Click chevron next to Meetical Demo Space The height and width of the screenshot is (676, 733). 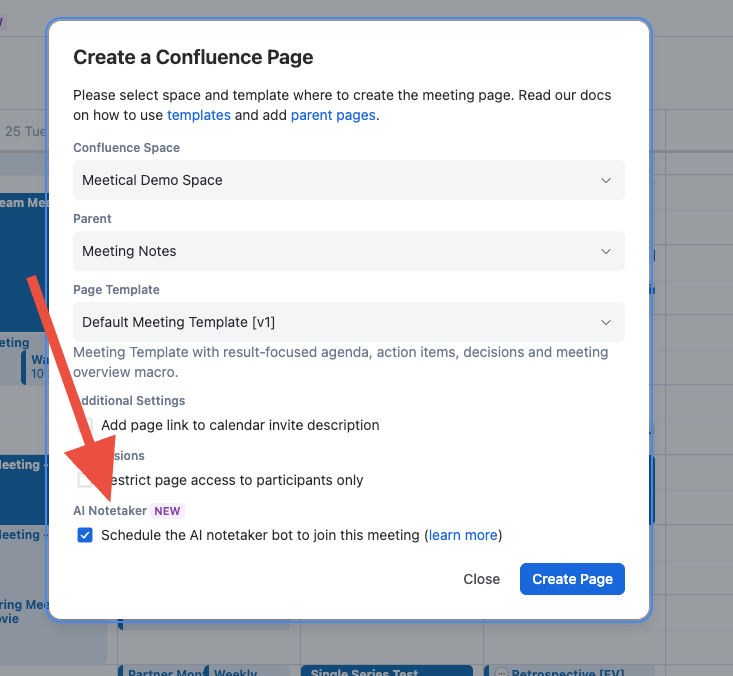point(606,180)
